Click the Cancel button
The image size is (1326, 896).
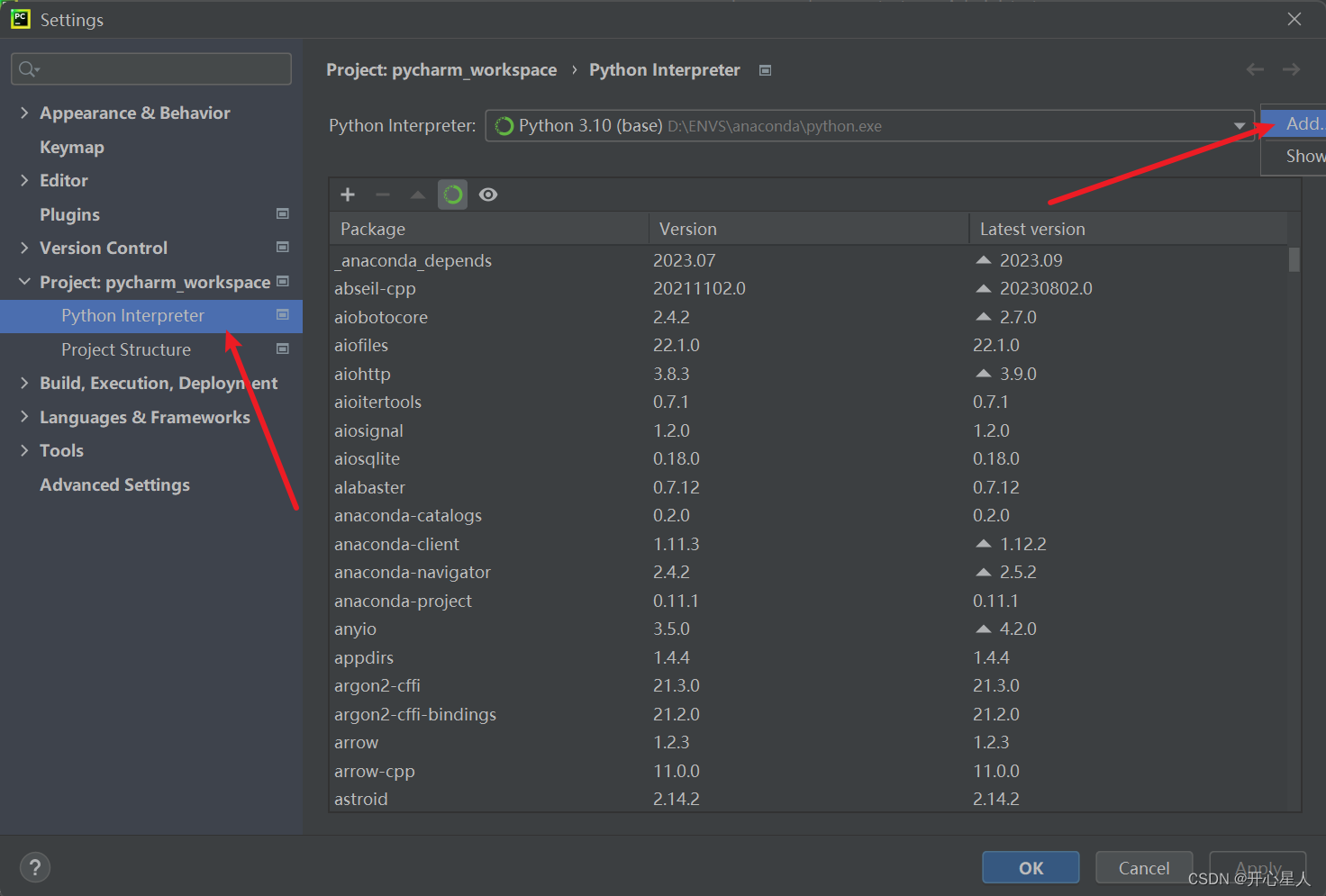click(1144, 868)
